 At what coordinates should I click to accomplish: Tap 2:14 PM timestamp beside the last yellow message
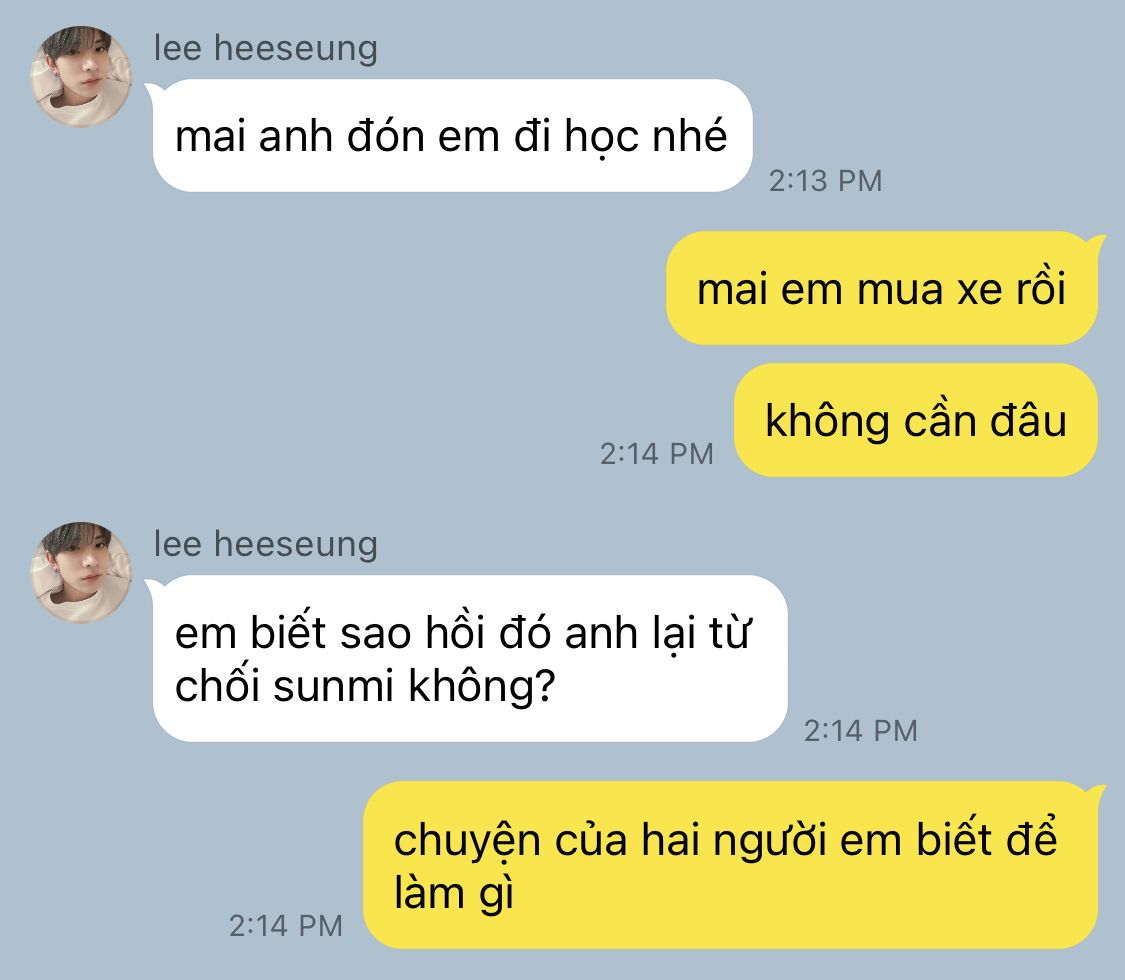tap(286, 925)
